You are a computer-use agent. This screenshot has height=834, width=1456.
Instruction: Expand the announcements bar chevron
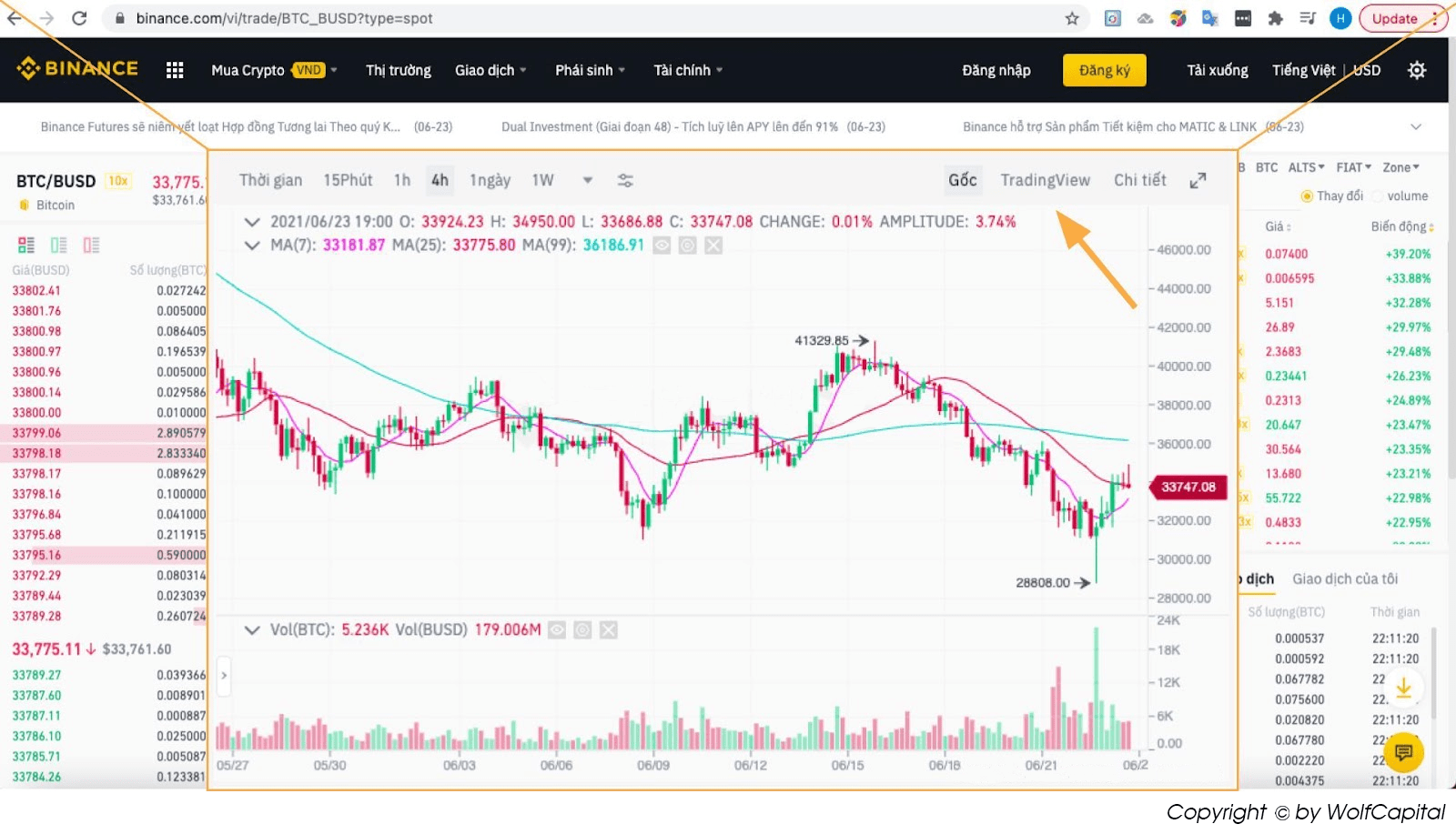tap(1416, 126)
